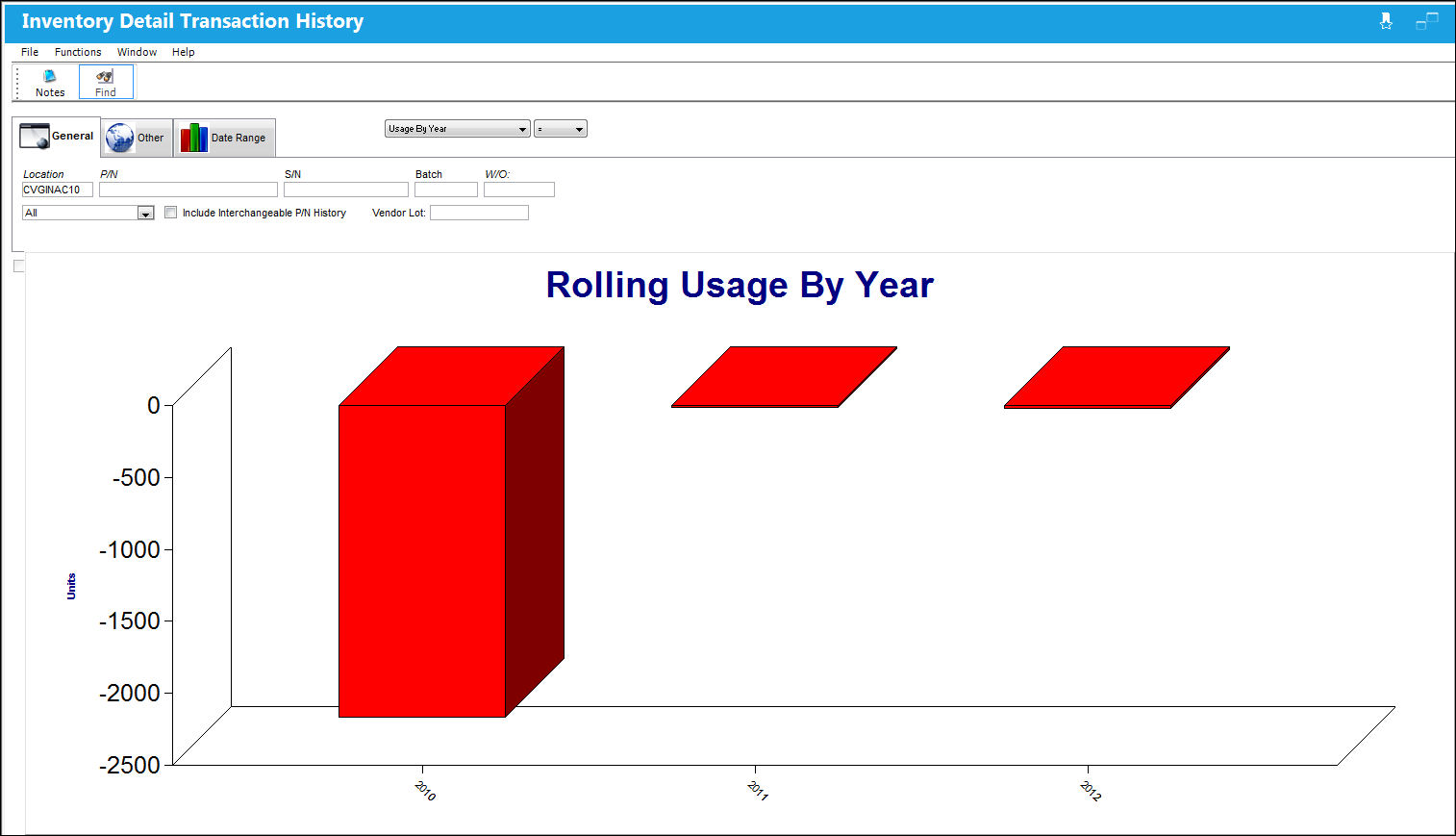This screenshot has width=1456, height=836.
Task: Click the 2011 x-axis label
Action: pyautogui.click(x=758, y=791)
